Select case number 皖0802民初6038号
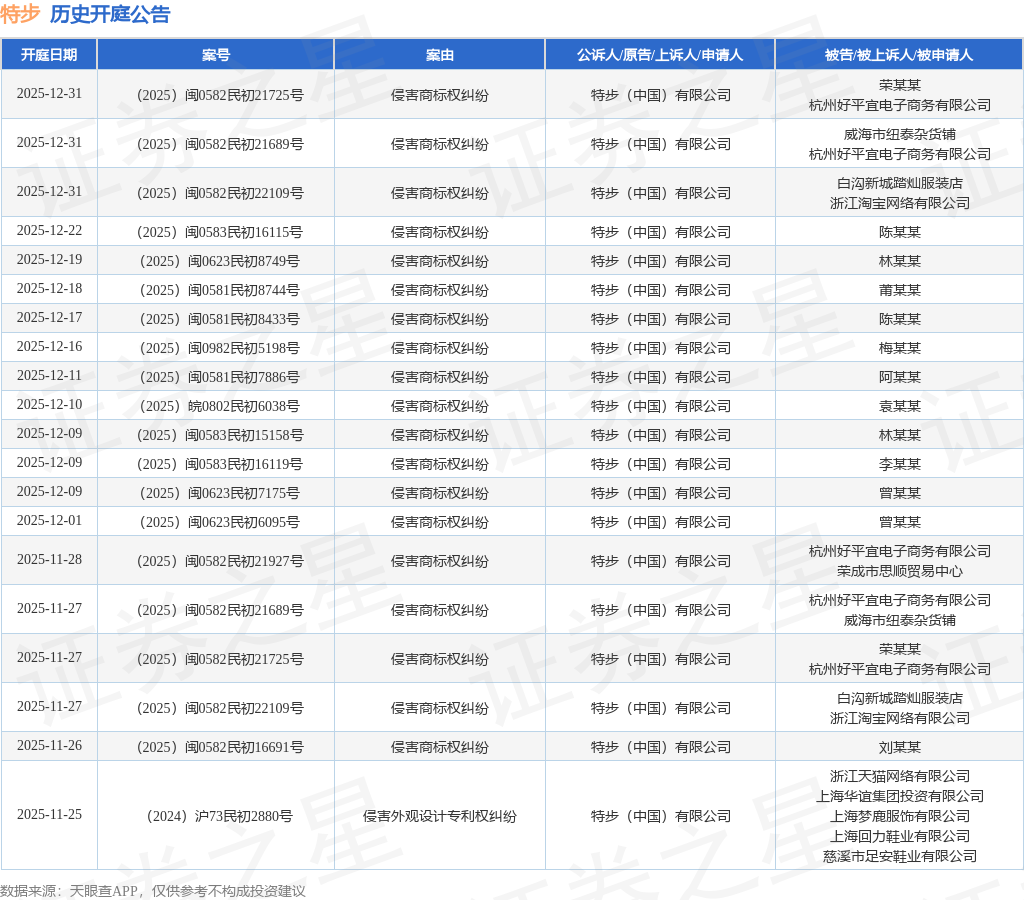1024x900 pixels. click(220, 406)
